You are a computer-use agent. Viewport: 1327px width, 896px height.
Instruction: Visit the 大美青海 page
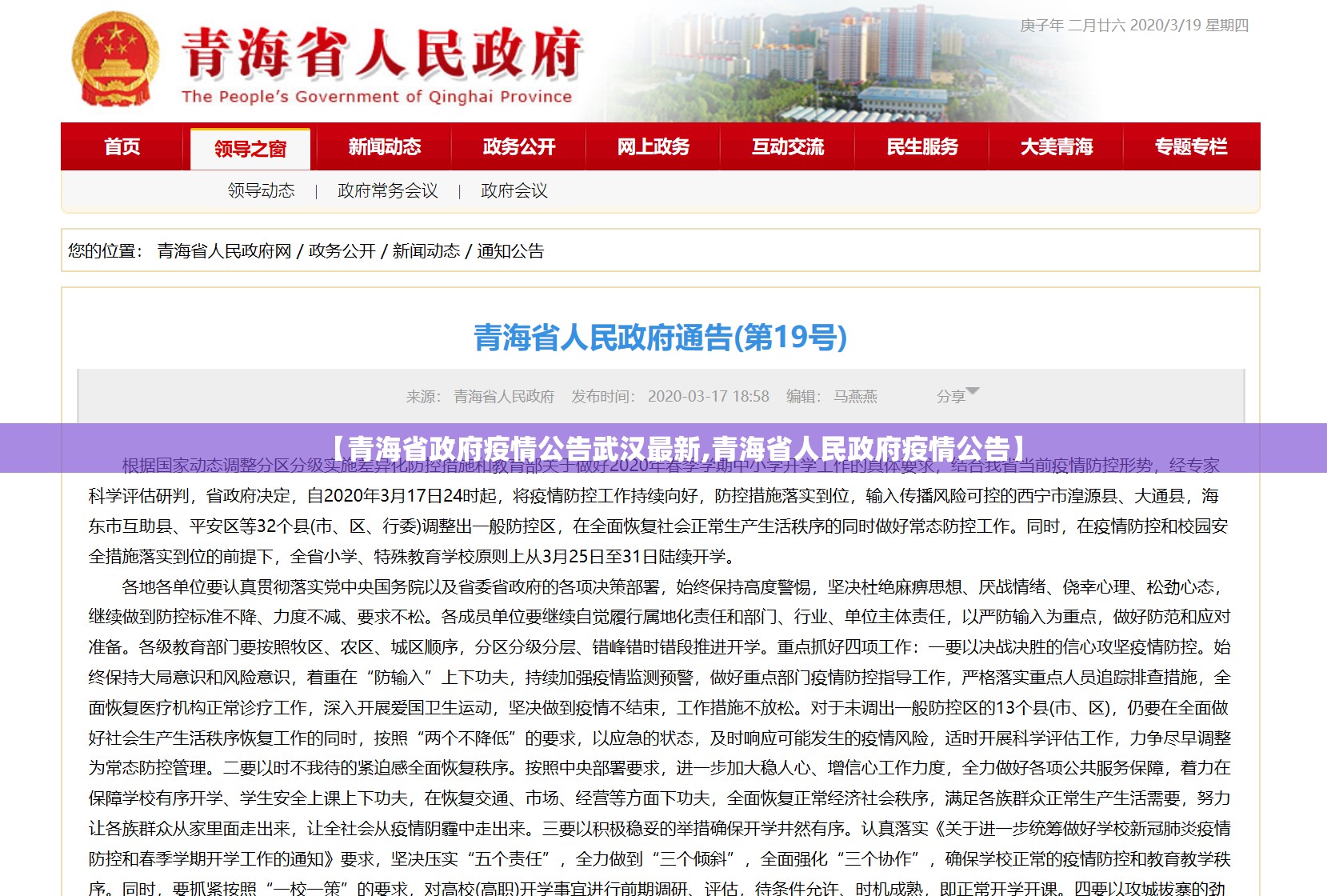1057,147
